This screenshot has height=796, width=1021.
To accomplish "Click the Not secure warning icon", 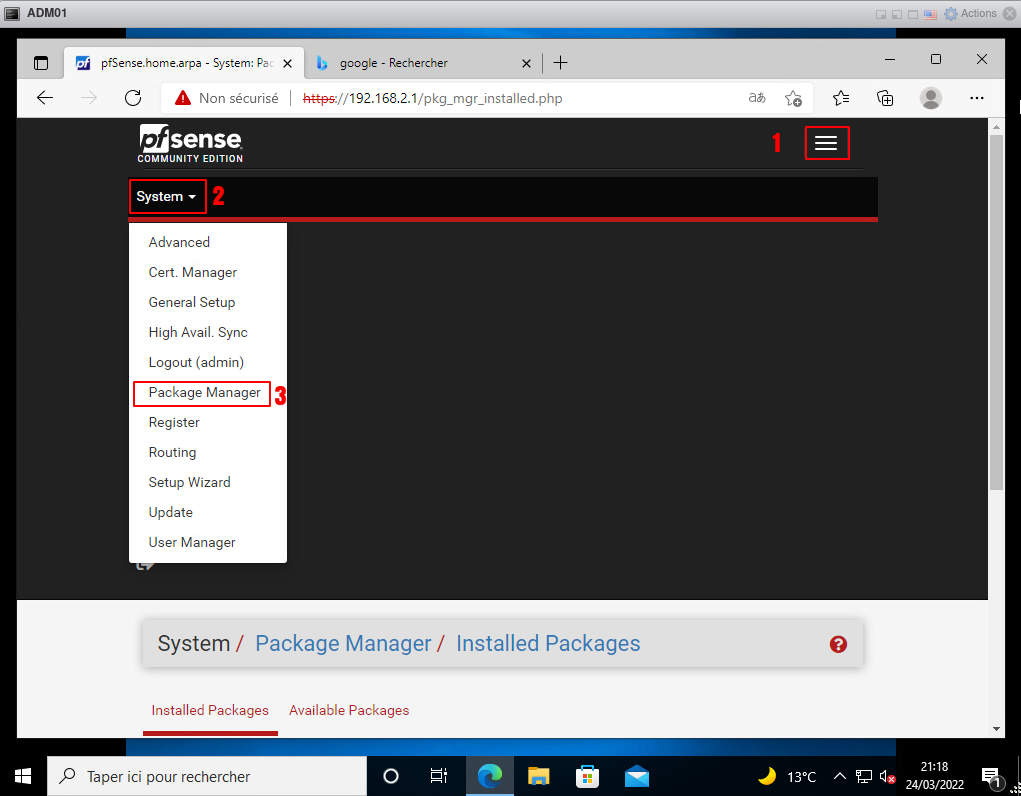I will (183, 98).
